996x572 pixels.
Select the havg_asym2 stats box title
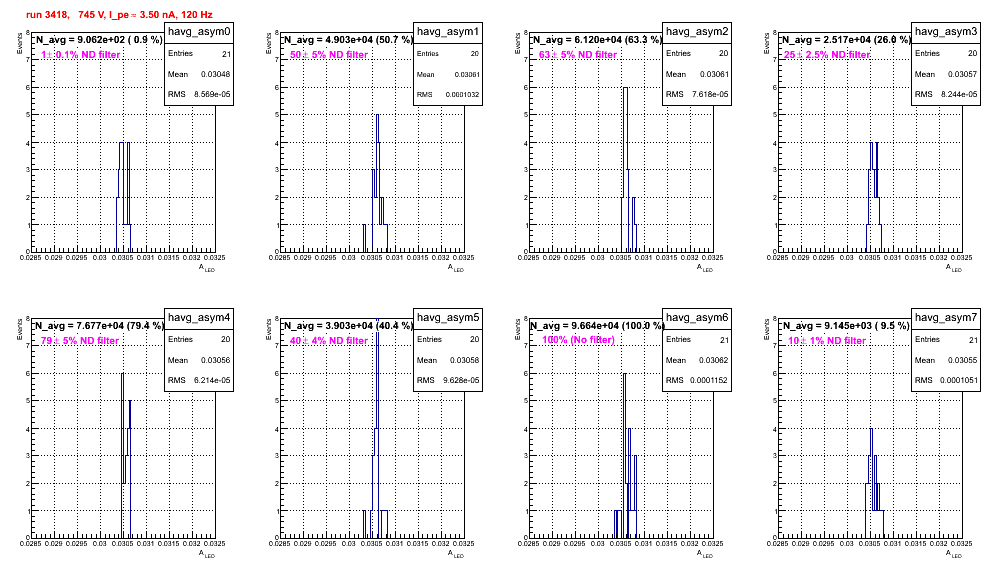point(697,32)
